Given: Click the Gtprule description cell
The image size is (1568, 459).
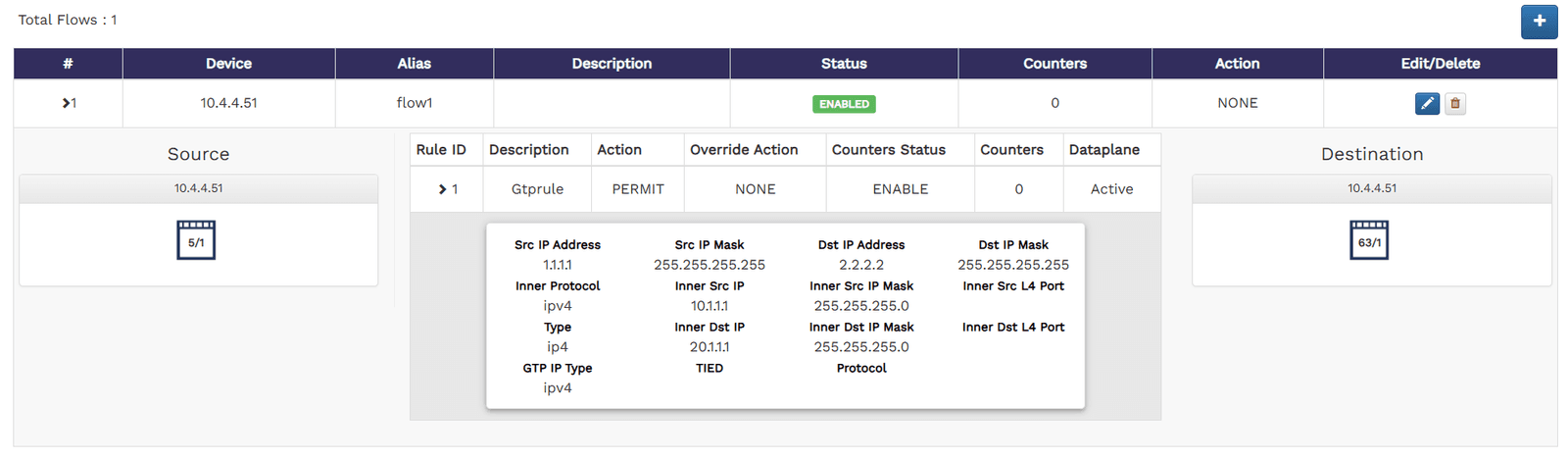Looking at the screenshot, I should (537, 189).
